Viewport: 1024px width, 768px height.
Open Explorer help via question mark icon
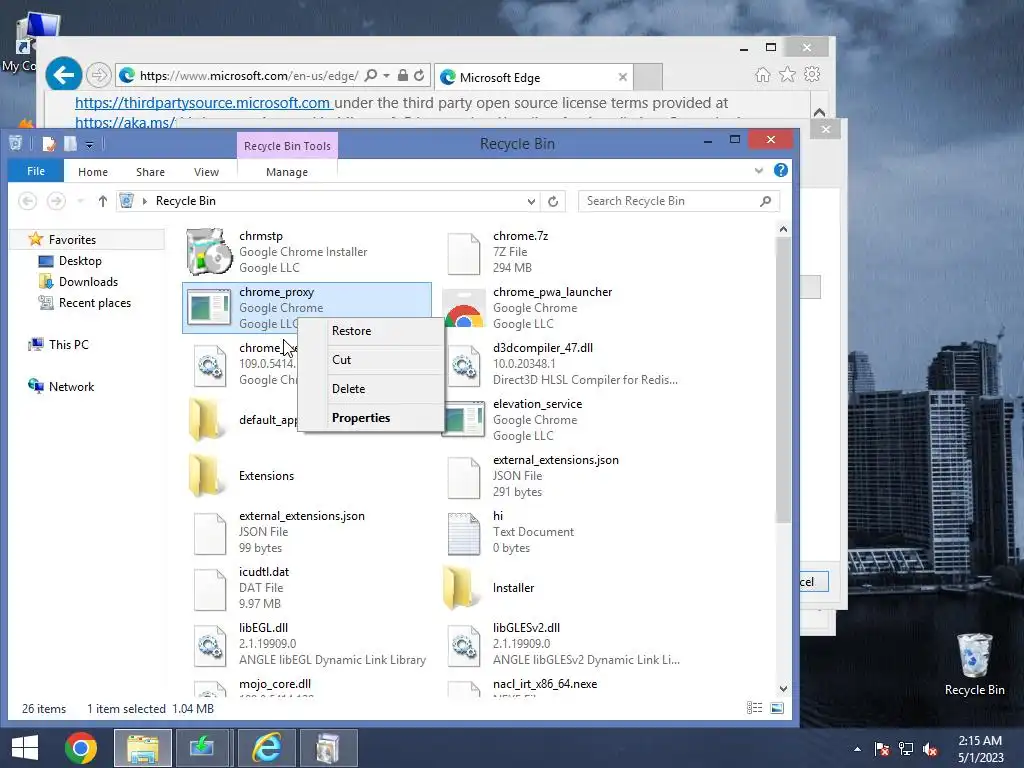click(780, 170)
